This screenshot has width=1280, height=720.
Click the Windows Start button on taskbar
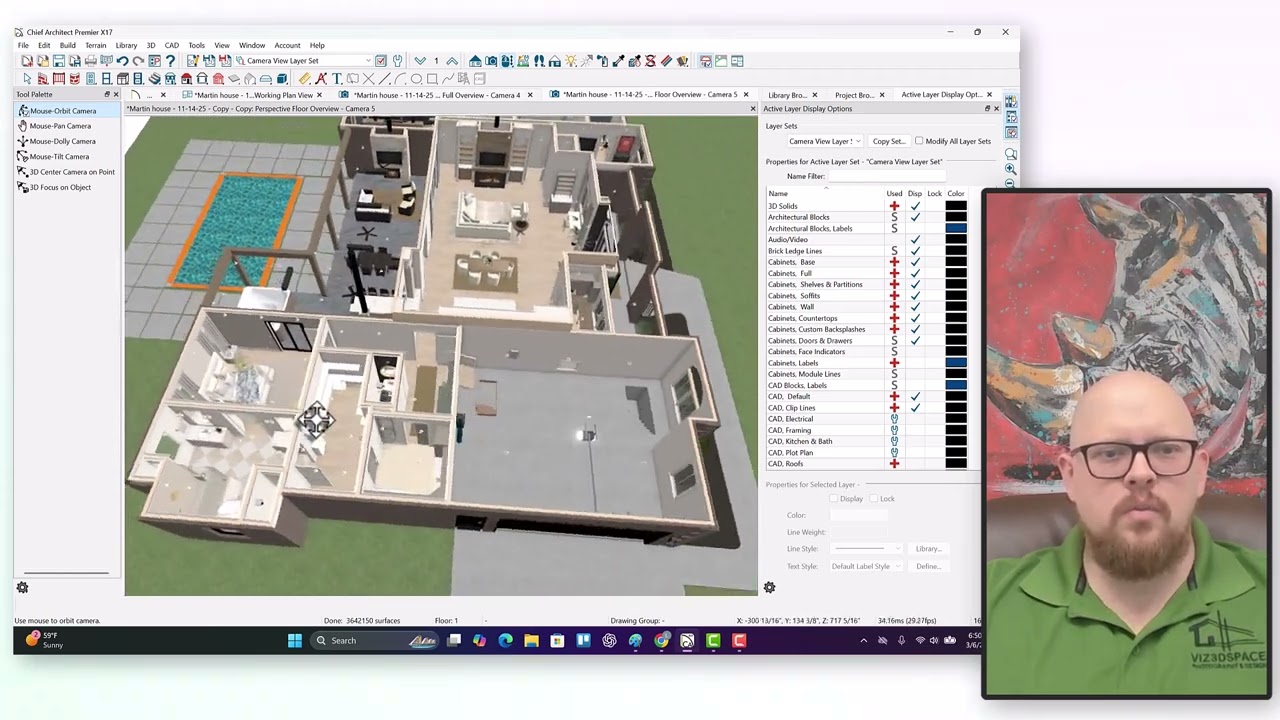click(x=295, y=640)
